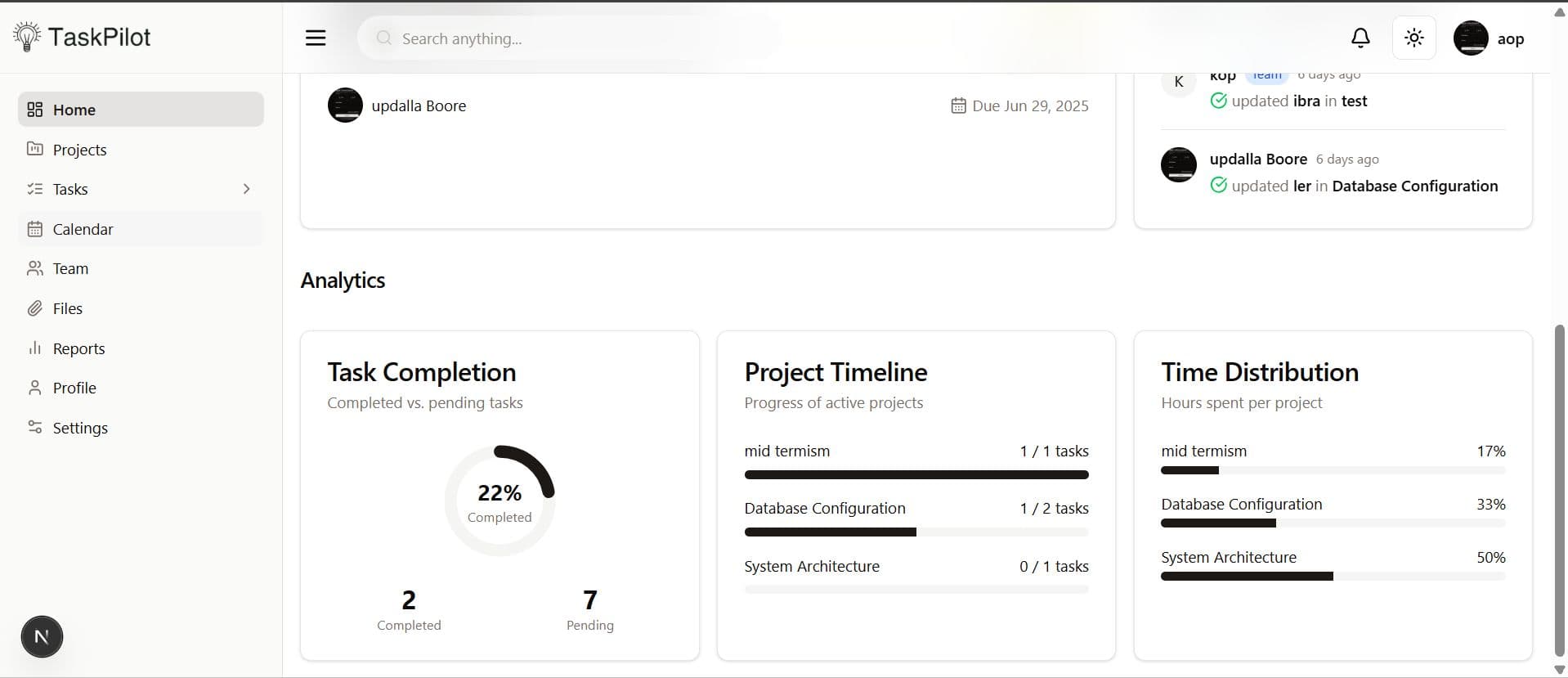
Task: Toggle light/dark theme sun button
Action: (1414, 38)
